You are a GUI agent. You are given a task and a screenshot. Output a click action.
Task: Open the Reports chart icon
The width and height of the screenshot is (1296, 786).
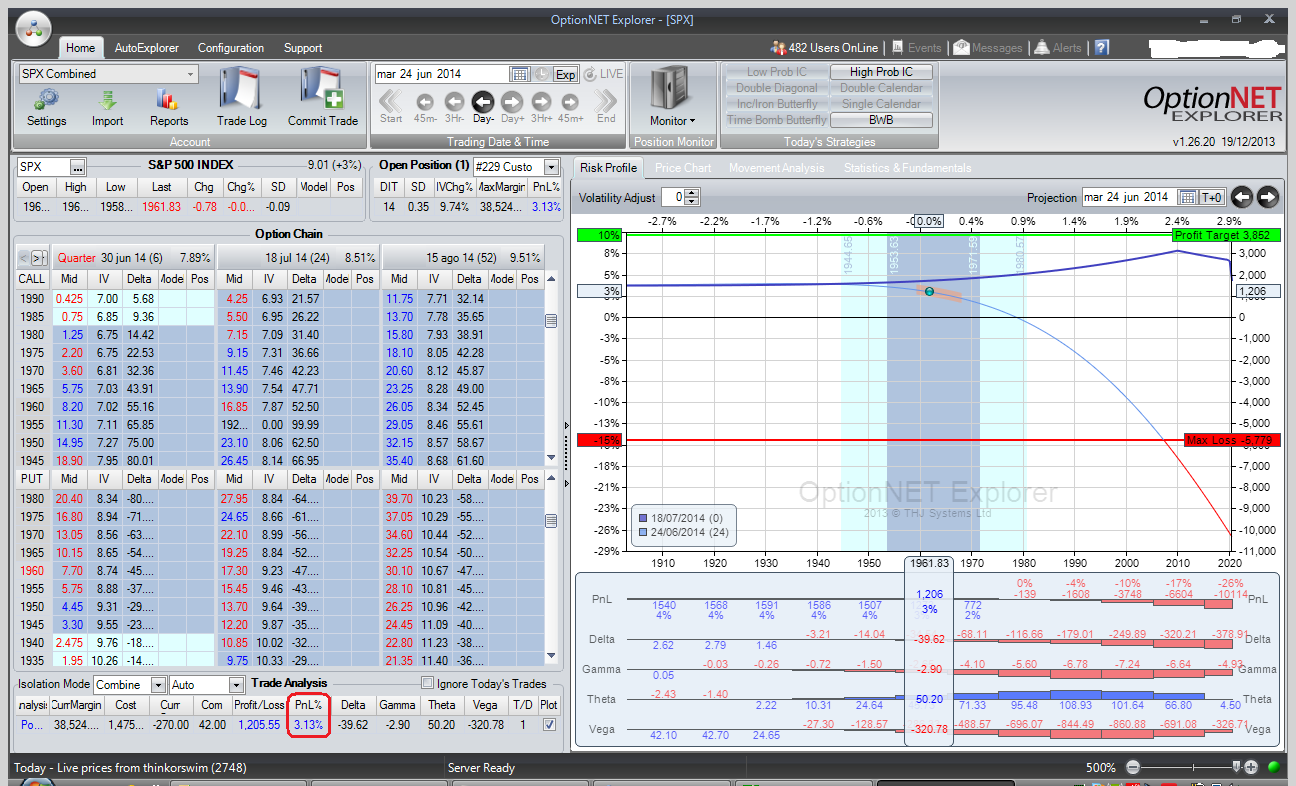(168, 100)
